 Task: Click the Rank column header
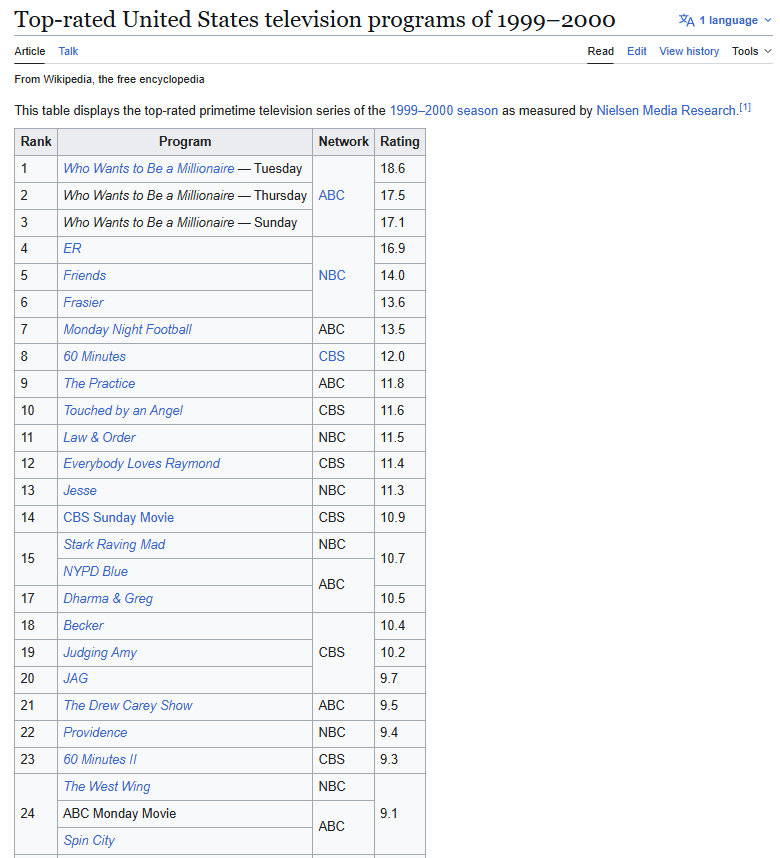(36, 142)
